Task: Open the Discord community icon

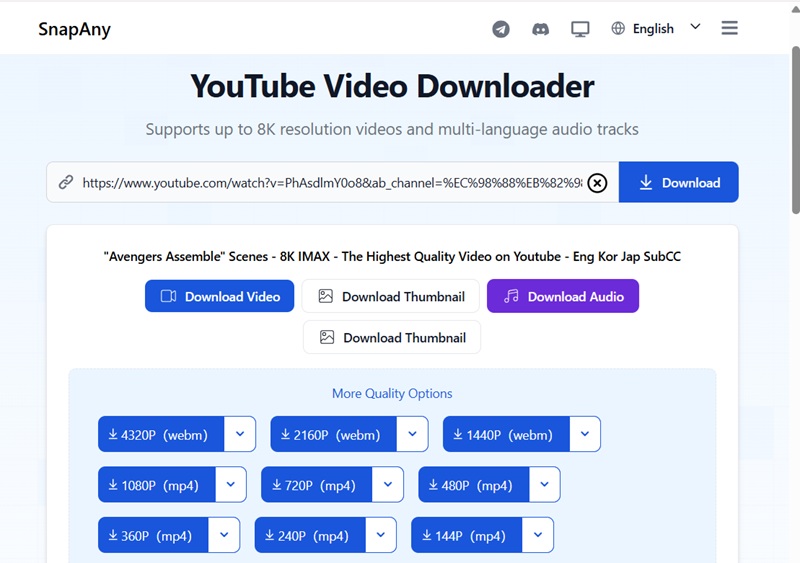Action: coord(540,29)
